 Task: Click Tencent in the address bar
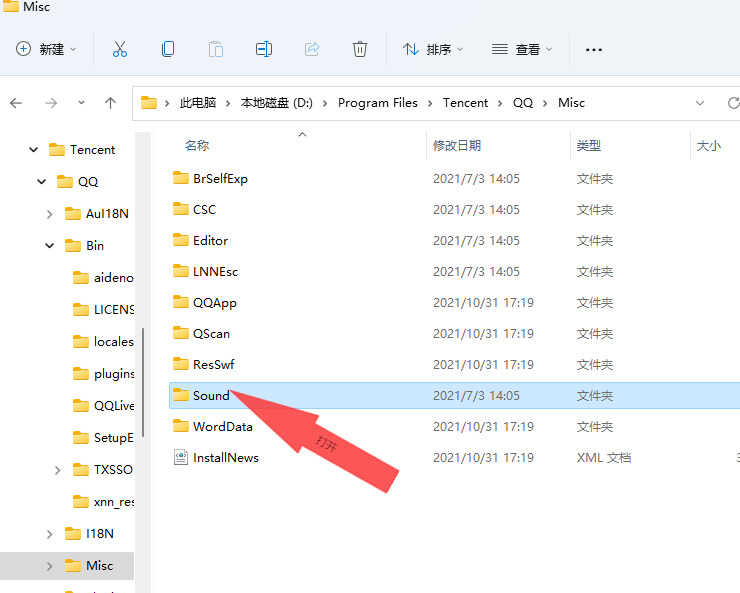(465, 102)
